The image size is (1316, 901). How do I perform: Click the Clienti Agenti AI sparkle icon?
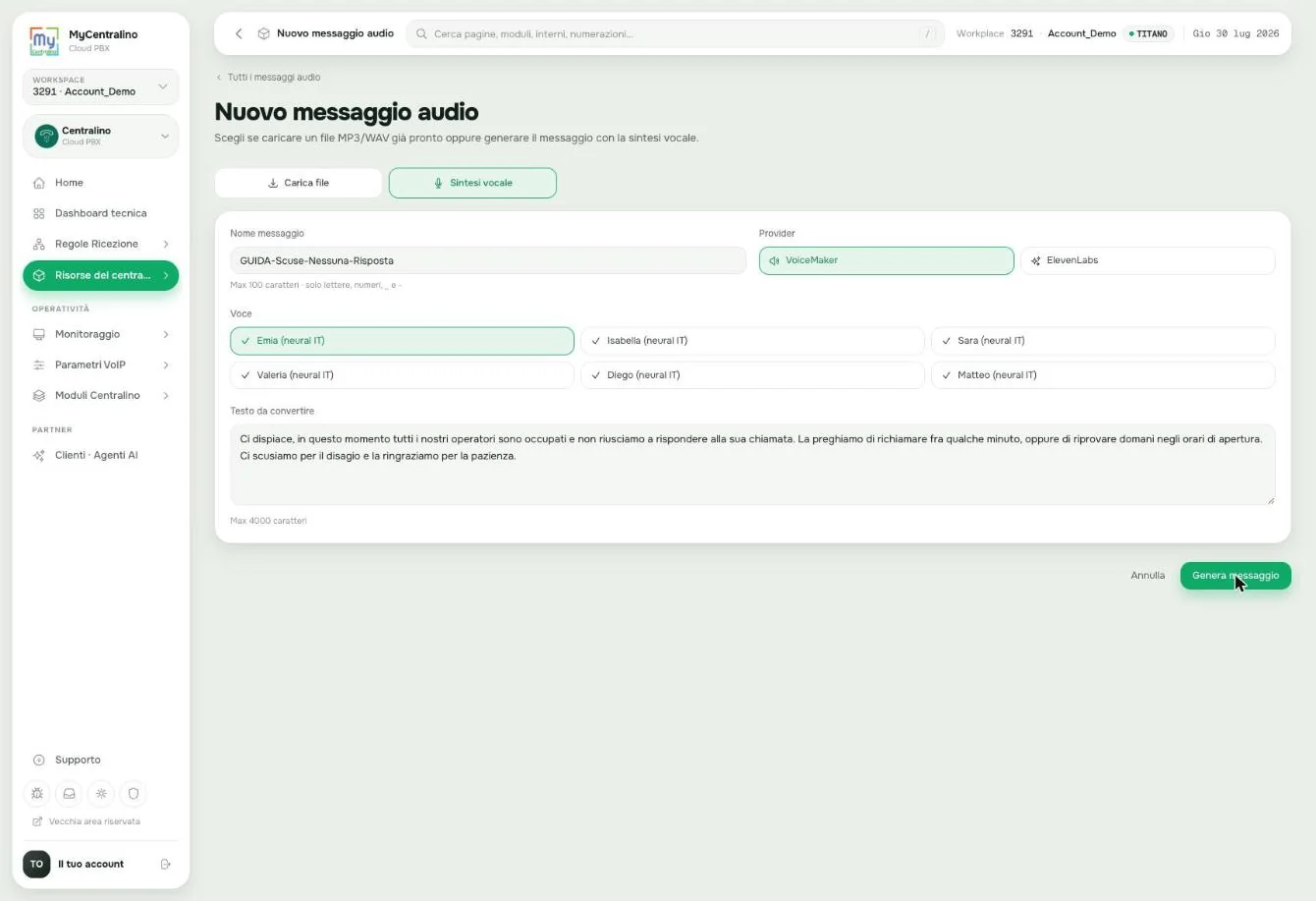tap(39, 455)
